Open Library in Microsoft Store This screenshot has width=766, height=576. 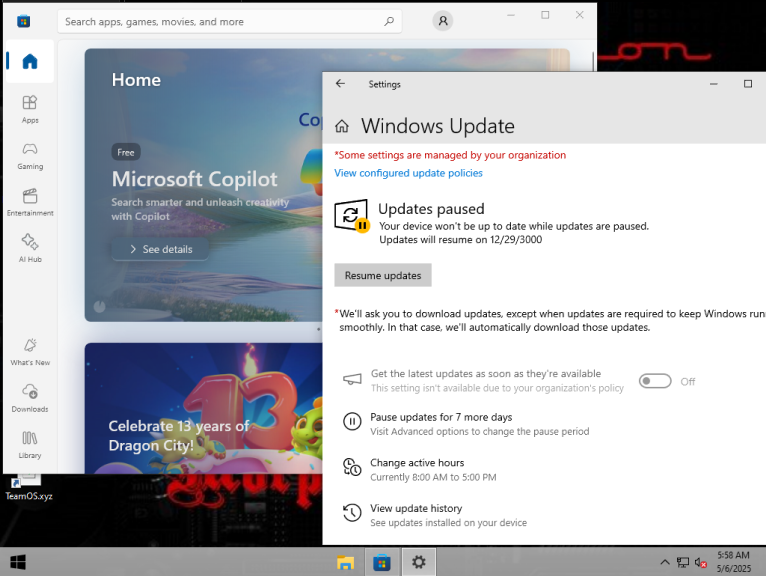click(x=30, y=445)
